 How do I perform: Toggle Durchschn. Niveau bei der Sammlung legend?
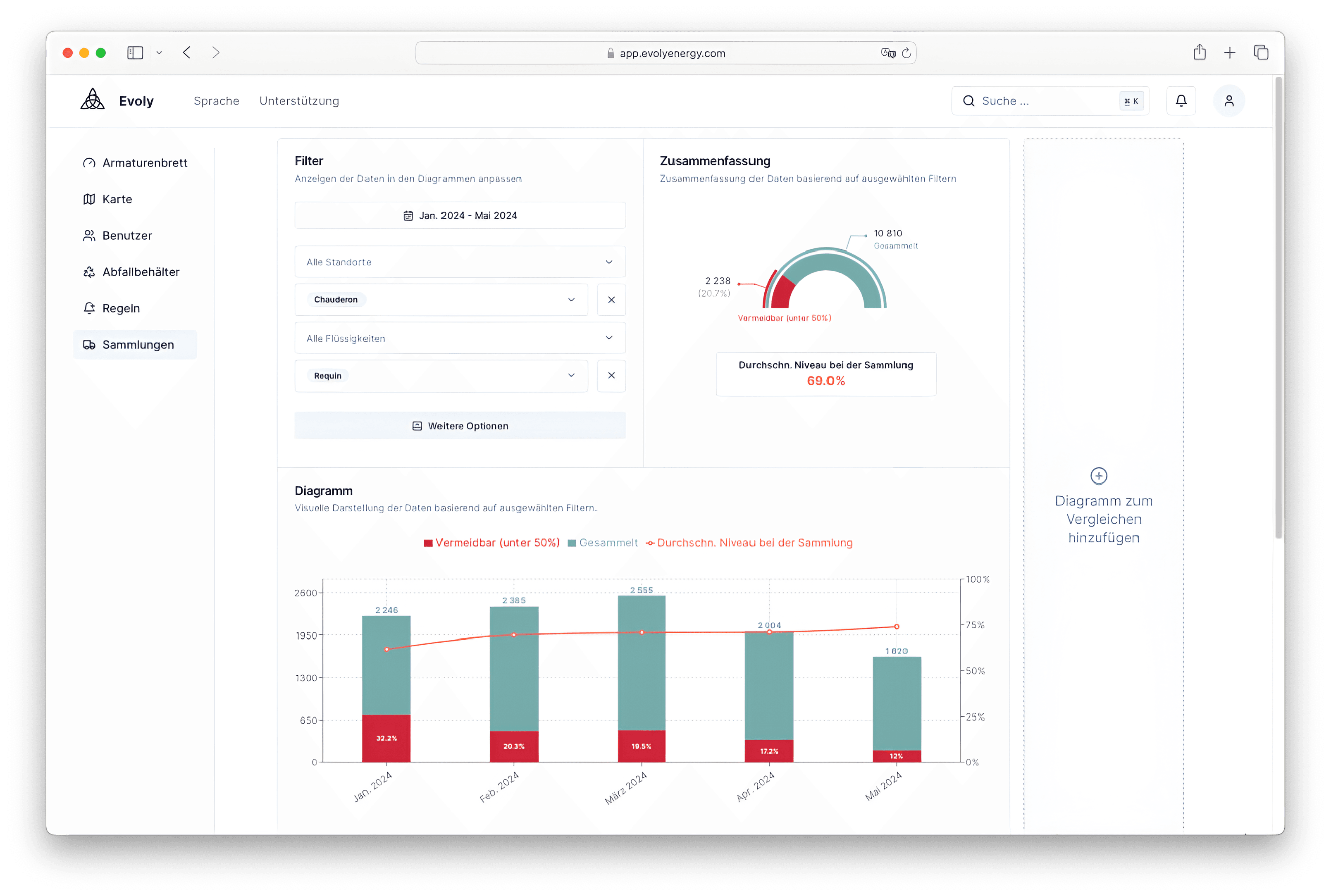749,543
